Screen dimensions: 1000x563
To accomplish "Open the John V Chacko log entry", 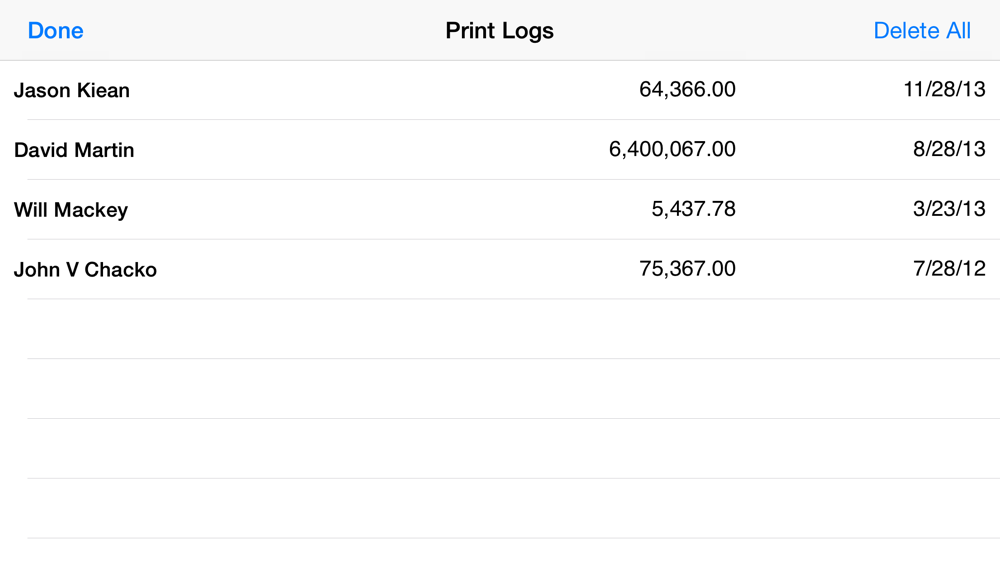I will [x=500, y=269].
